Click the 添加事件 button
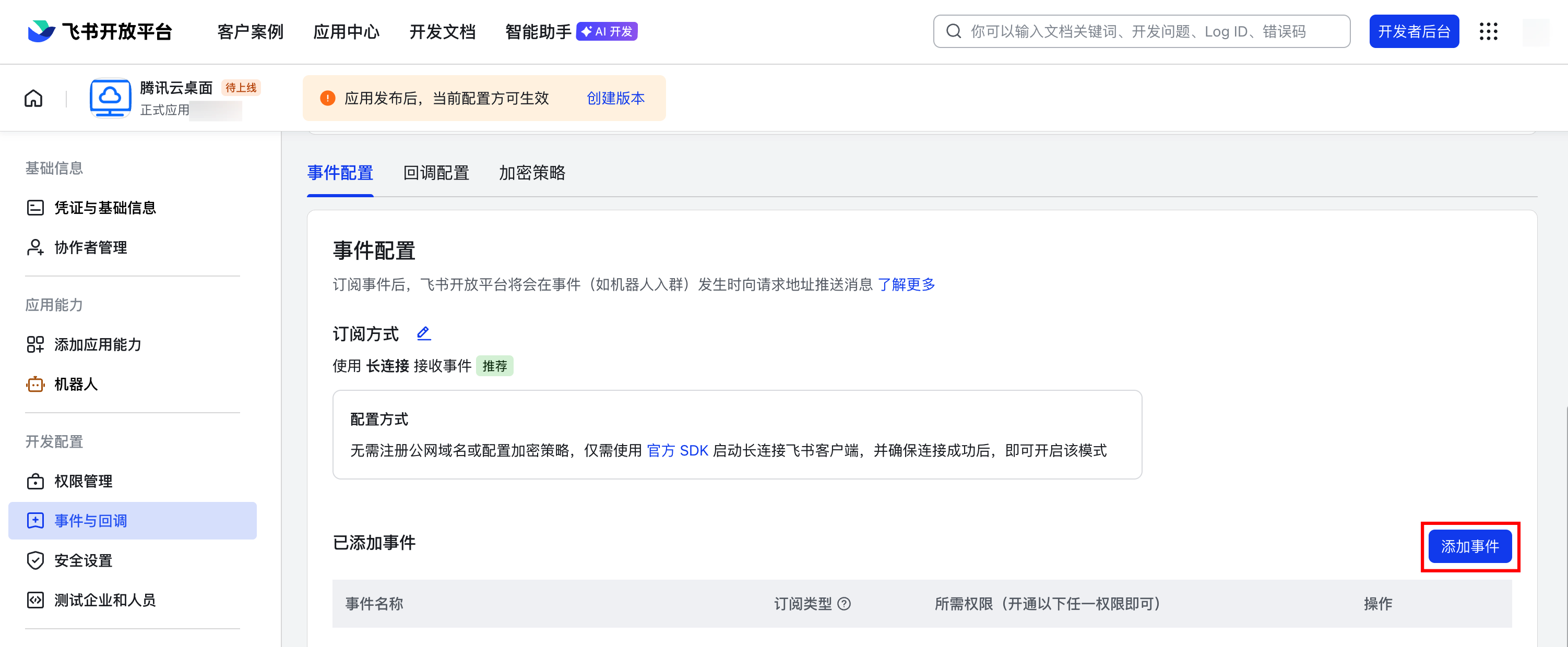This screenshot has height=647, width=1568. 1469,547
